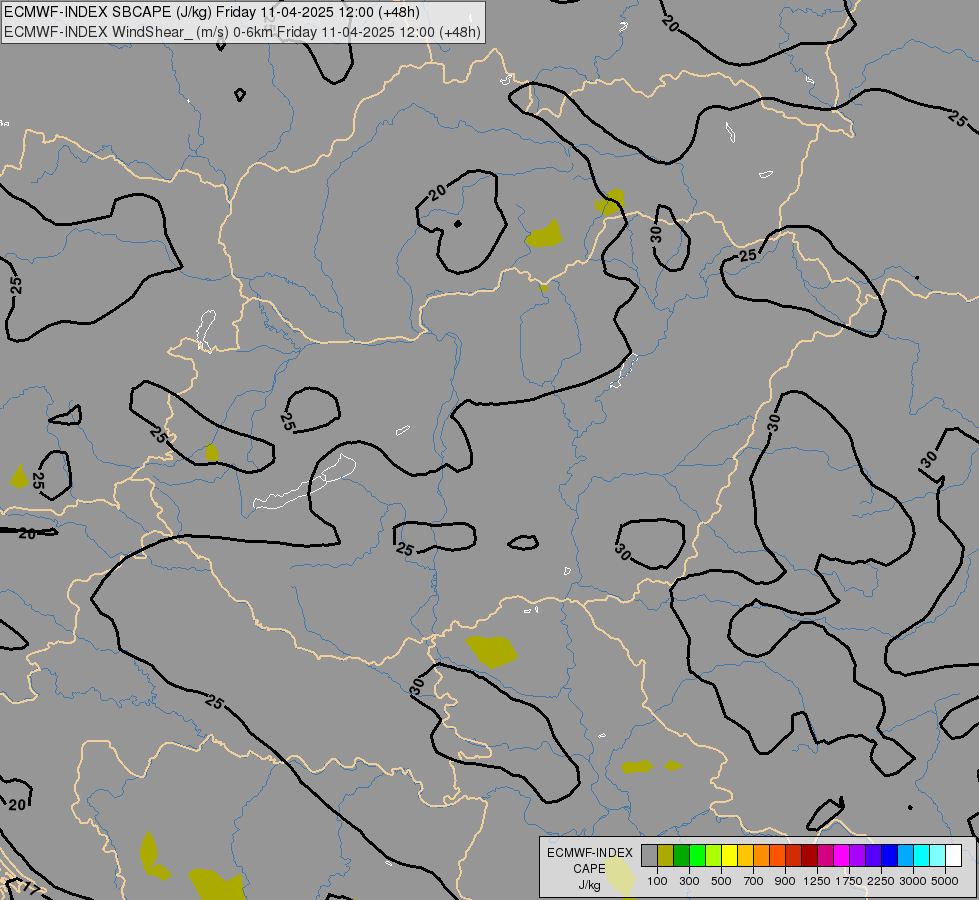The height and width of the screenshot is (900, 979).
Task: Select the dark red swatch above 1250
Action: [x=809, y=855]
